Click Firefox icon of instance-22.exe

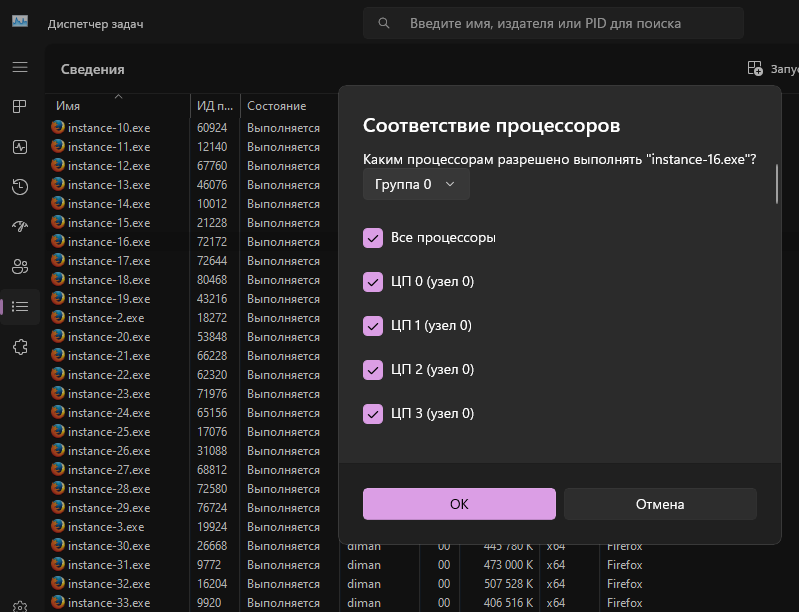click(x=58, y=374)
